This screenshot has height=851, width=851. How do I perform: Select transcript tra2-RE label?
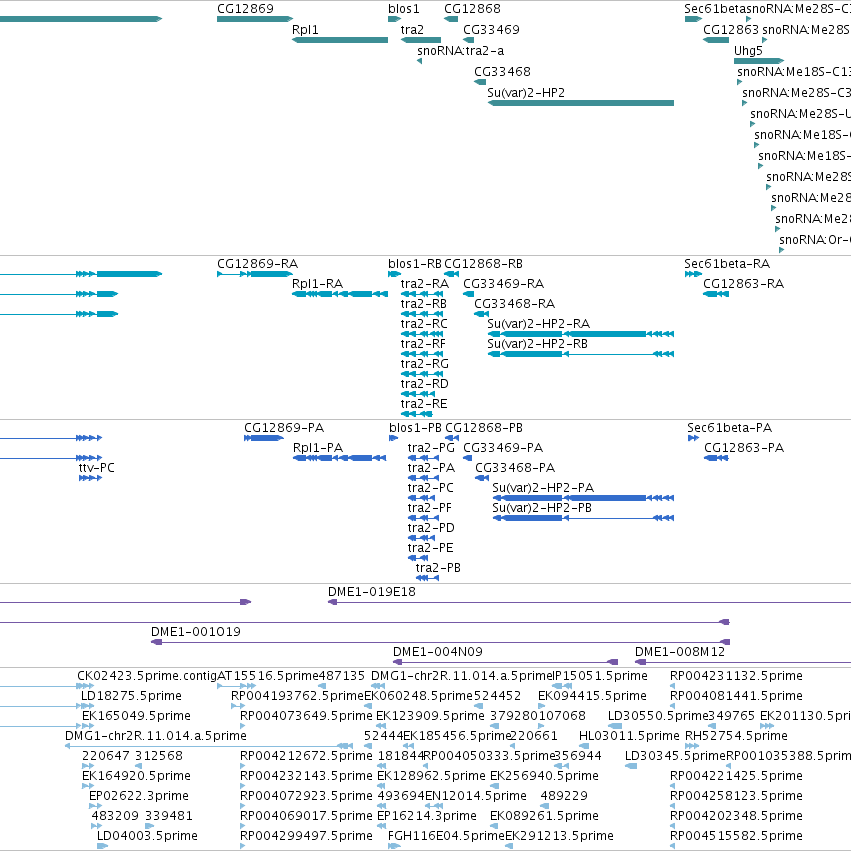[x=424, y=404]
